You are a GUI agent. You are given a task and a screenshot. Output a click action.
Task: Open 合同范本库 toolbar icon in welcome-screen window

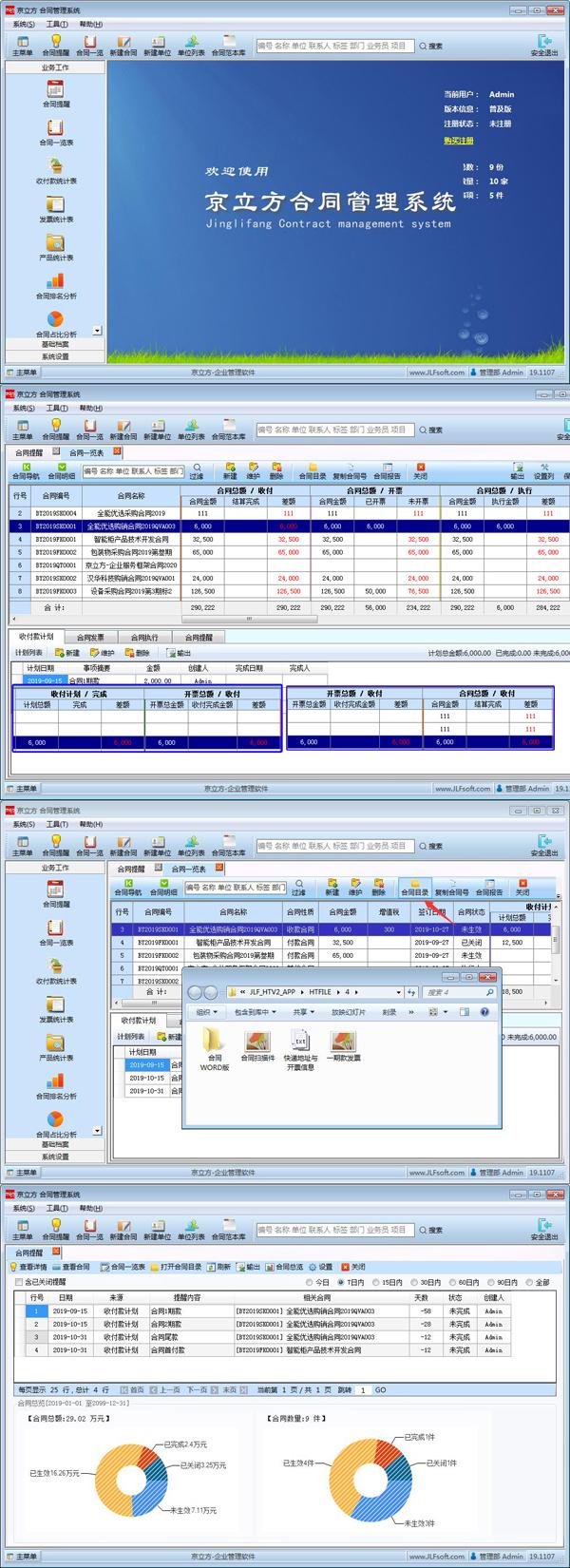228,45
